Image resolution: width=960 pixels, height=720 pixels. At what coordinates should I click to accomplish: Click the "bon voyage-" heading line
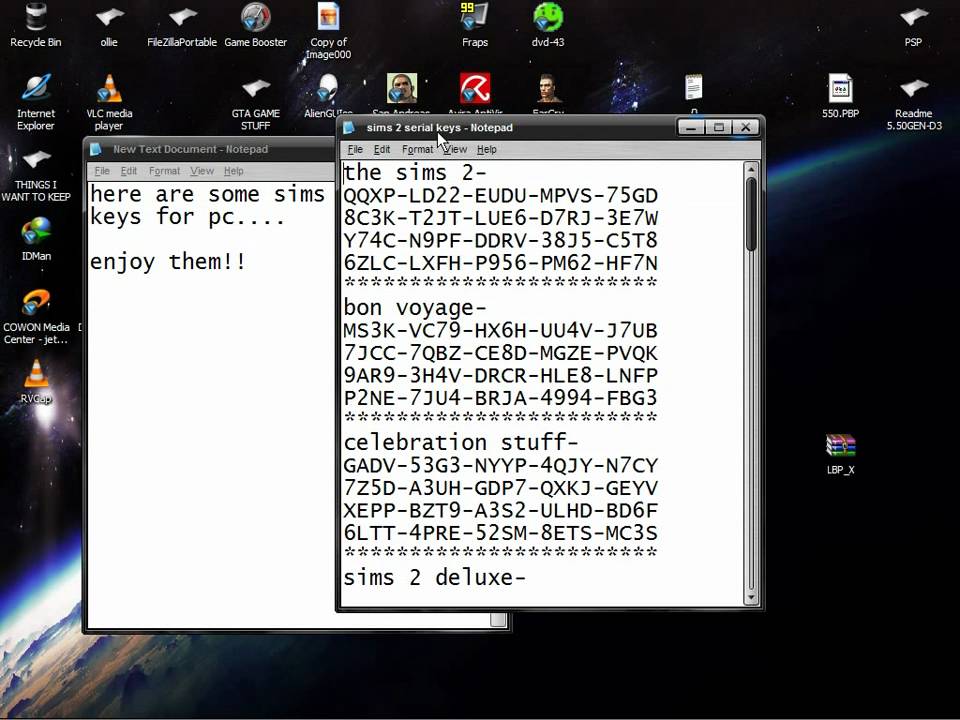pyautogui.click(x=415, y=307)
